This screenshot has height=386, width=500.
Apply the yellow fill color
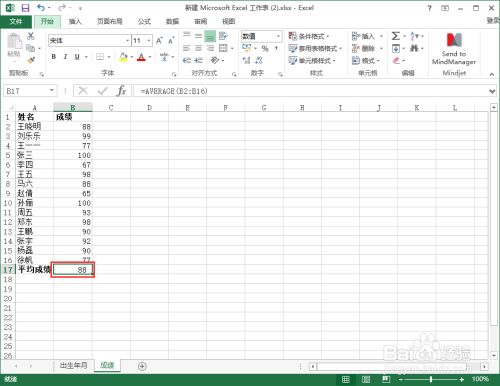click(123, 57)
